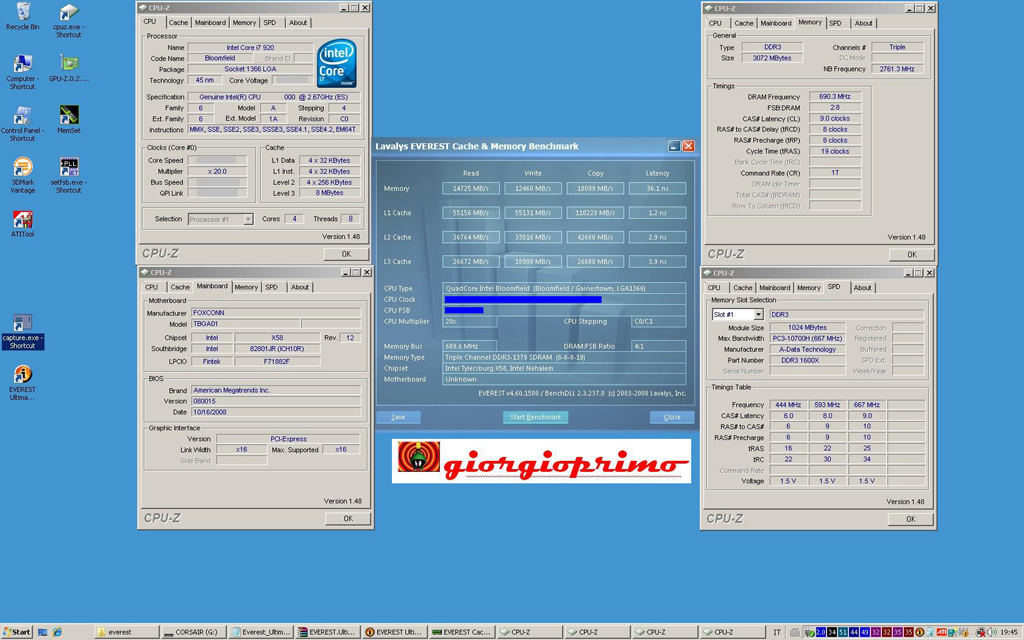Switch to the EVEREST Cac... benchmark taskbar button

click(x=462, y=632)
